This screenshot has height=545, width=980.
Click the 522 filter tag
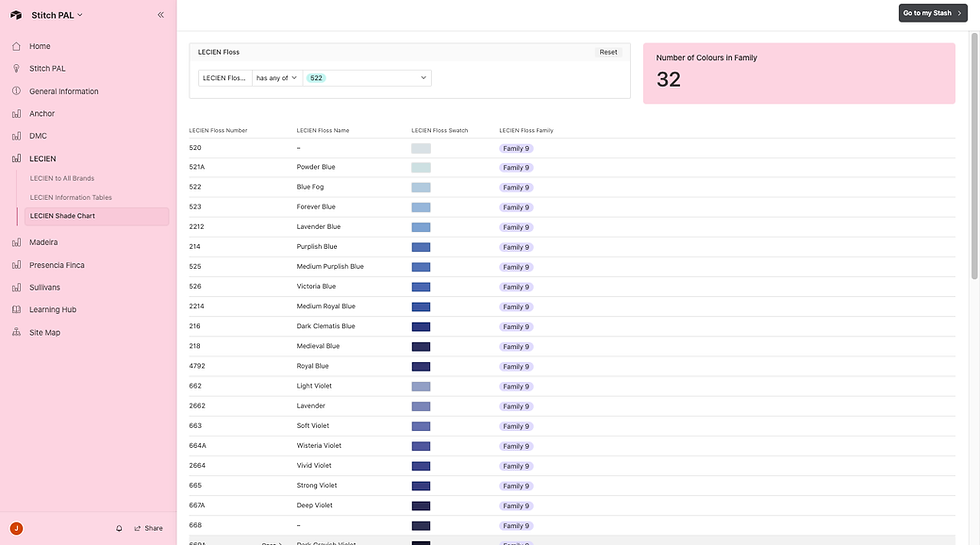pos(316,78)
